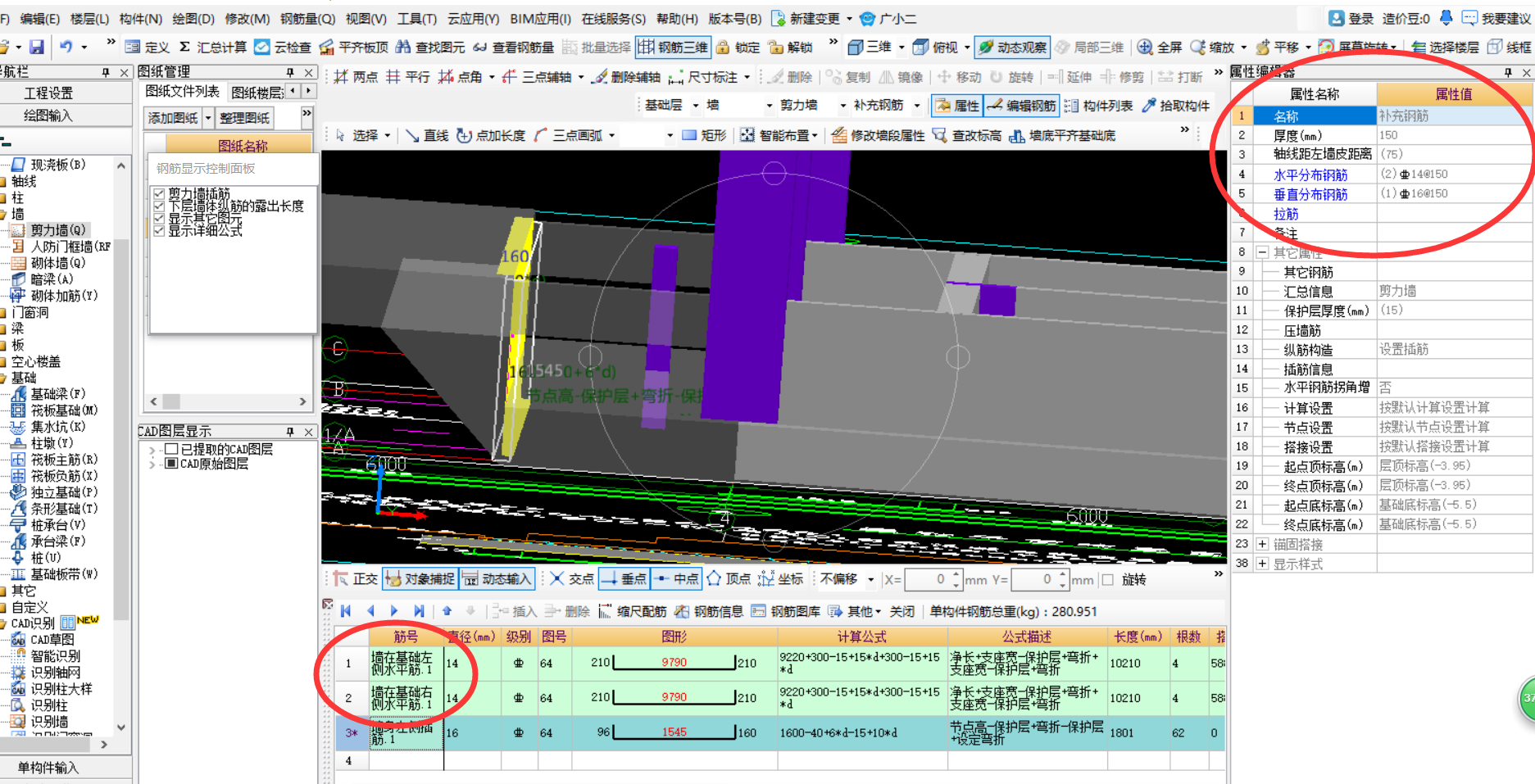Open 定义 (Define) tool
Viewport: 1535px width, 784px height.
tap(148, 47)
